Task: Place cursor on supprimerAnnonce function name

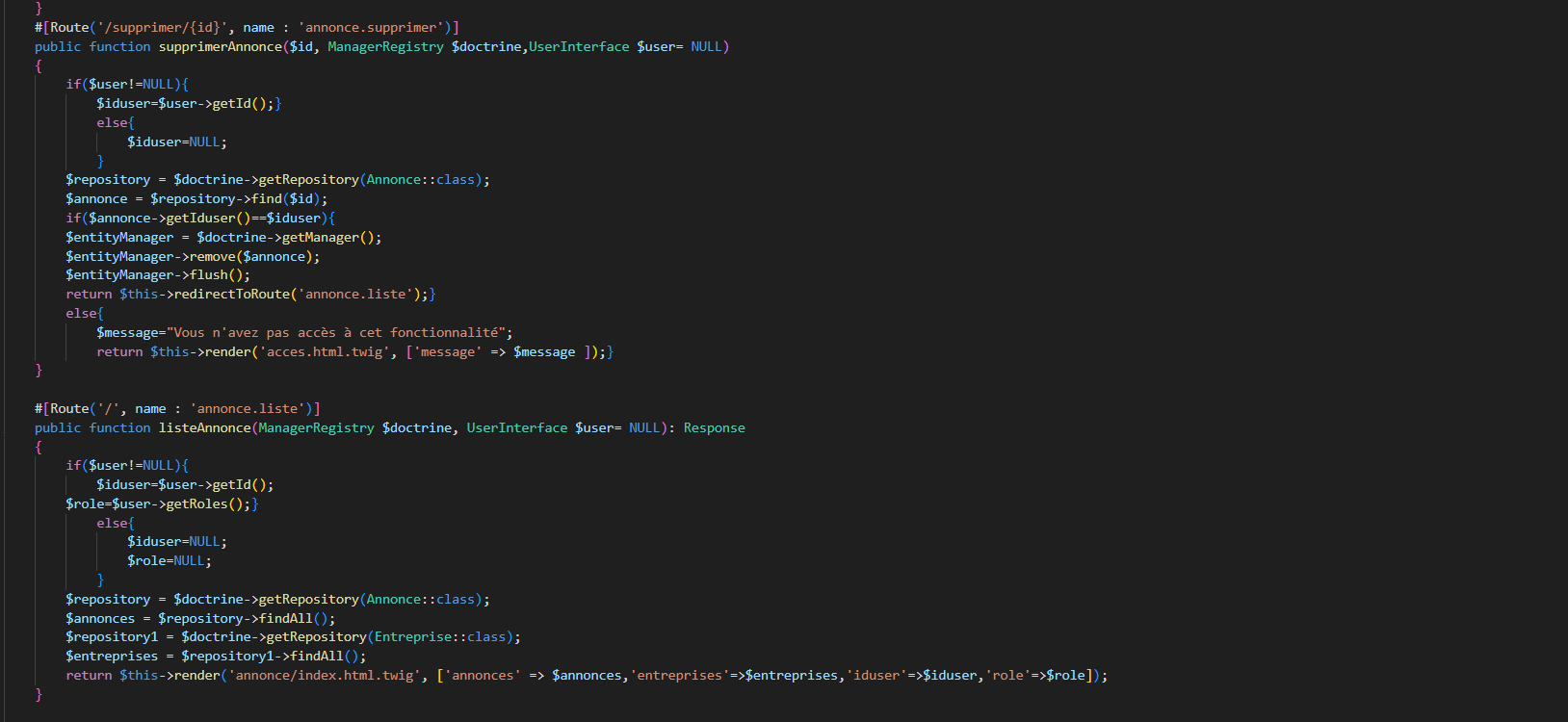Action: click(x=221, y=46)
